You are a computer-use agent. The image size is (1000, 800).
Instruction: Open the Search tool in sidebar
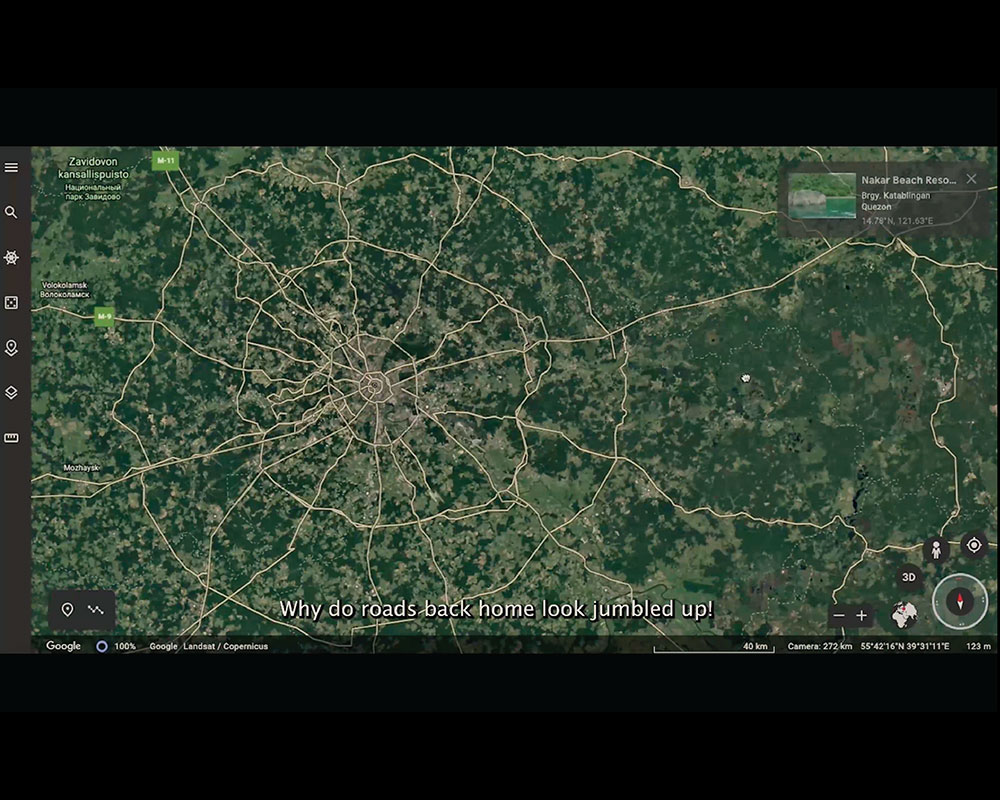[x=11, y=212]
